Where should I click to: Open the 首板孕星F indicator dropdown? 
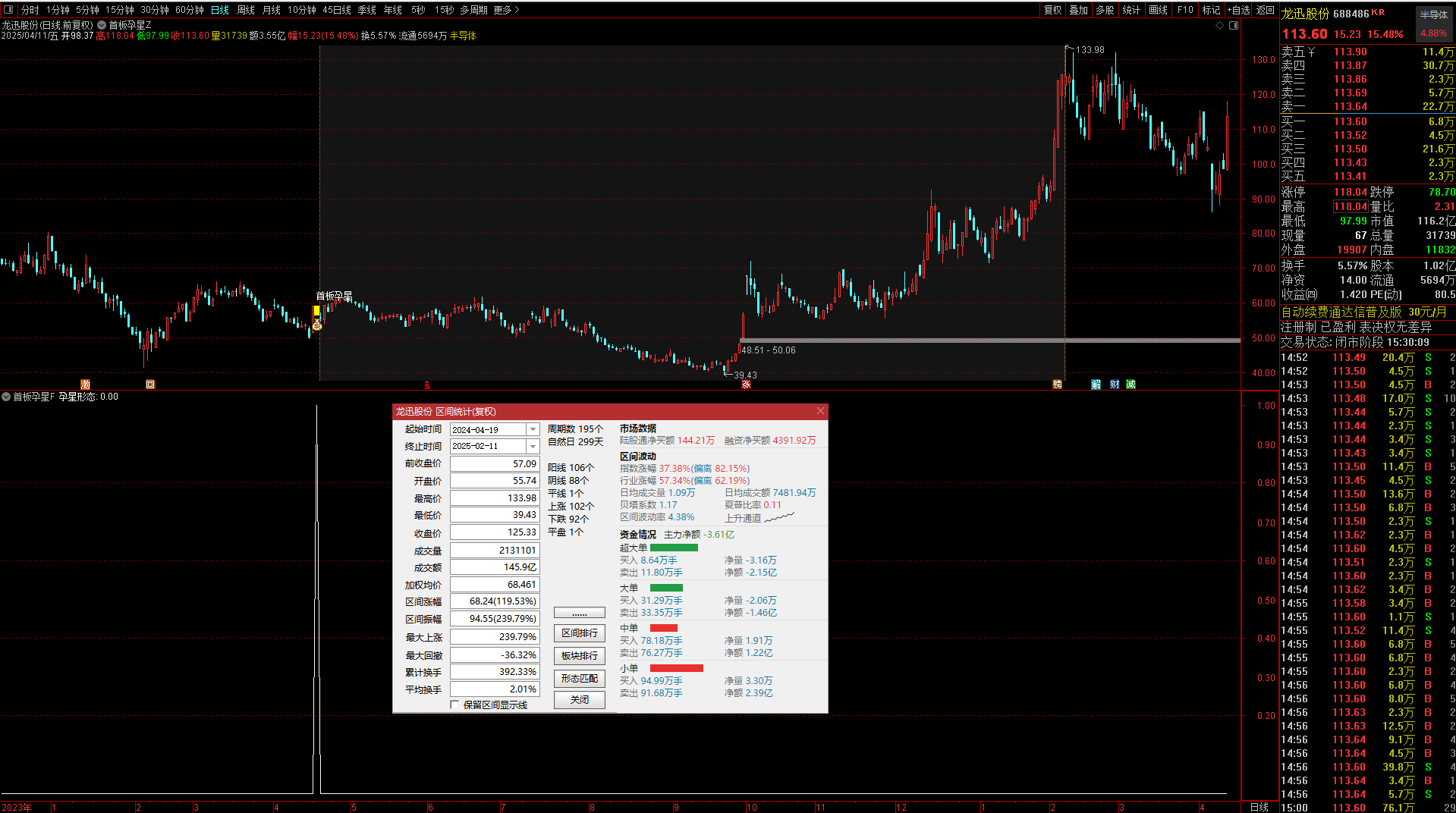point(6,397)
